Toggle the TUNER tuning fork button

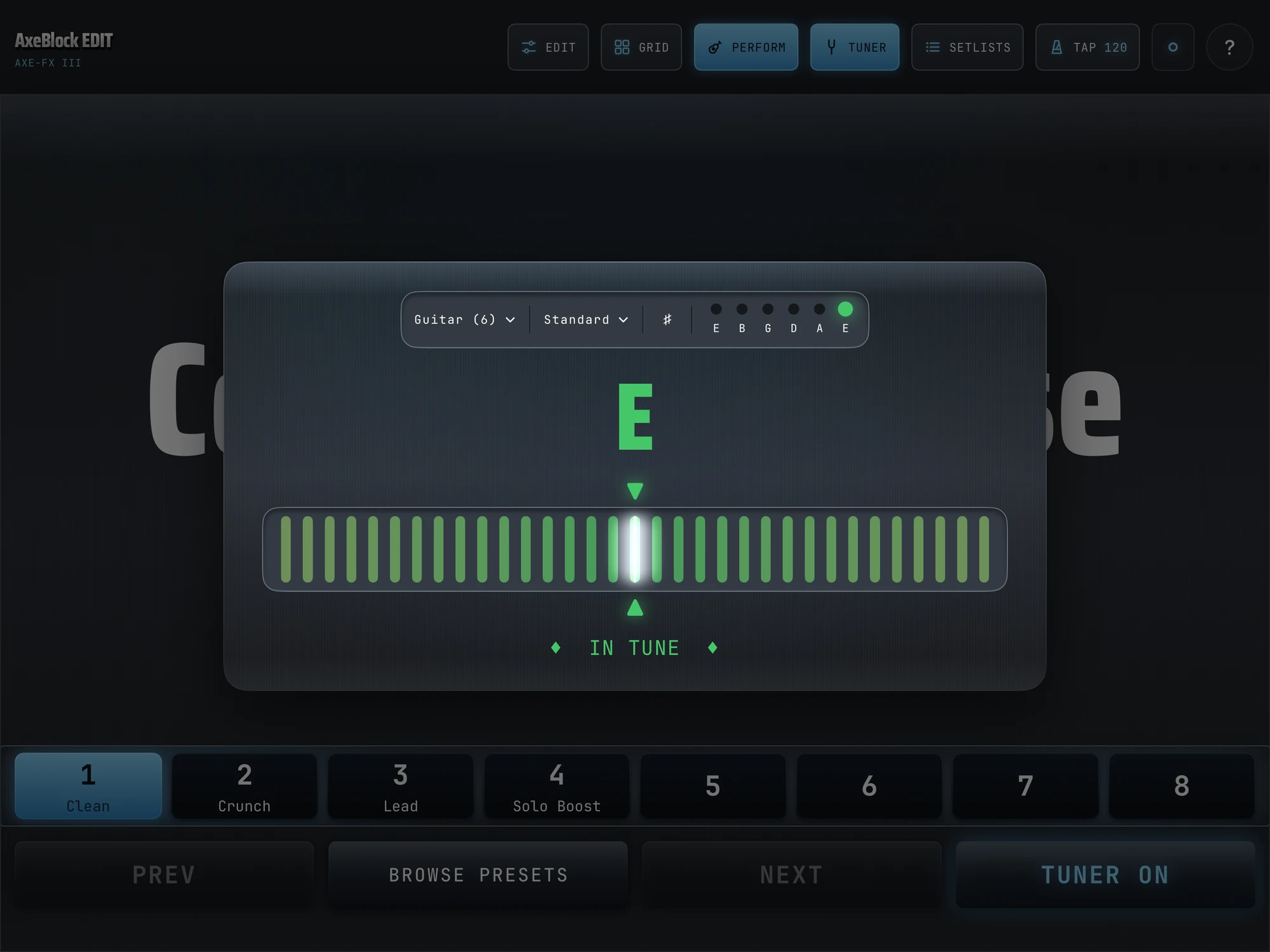855,47
